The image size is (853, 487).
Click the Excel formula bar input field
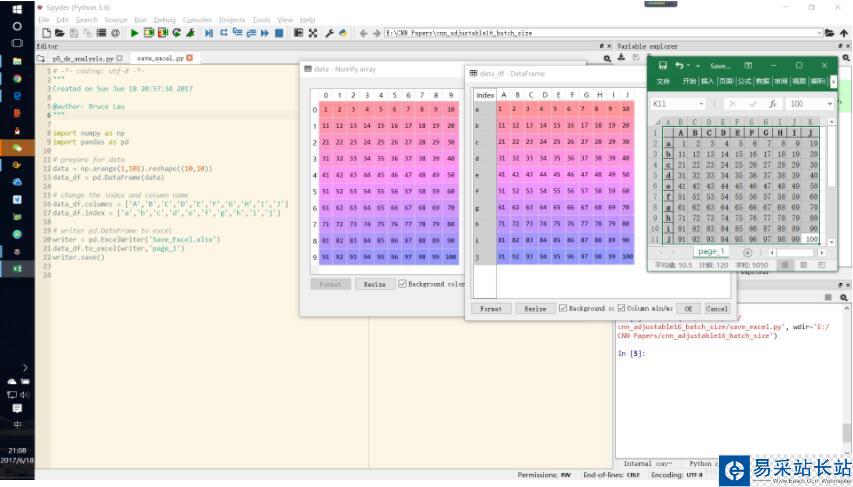tap(805, 104)
